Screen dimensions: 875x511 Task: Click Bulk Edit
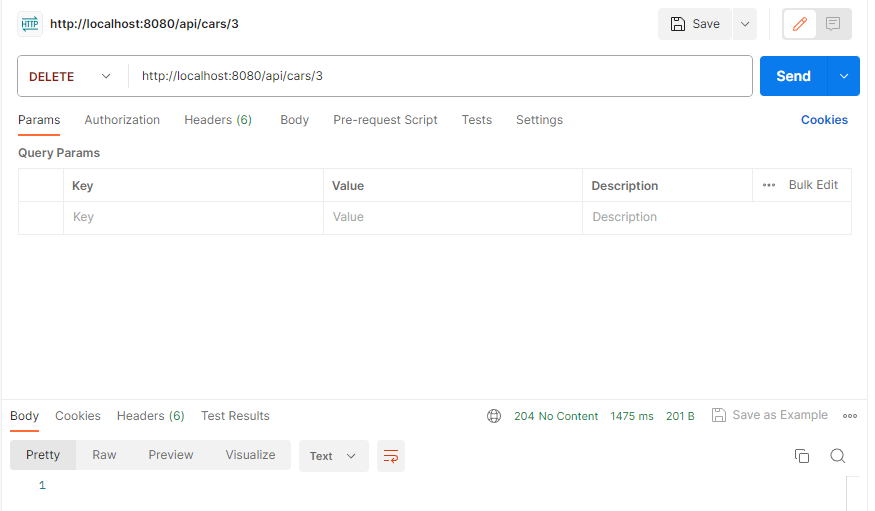tap(813, 185)
